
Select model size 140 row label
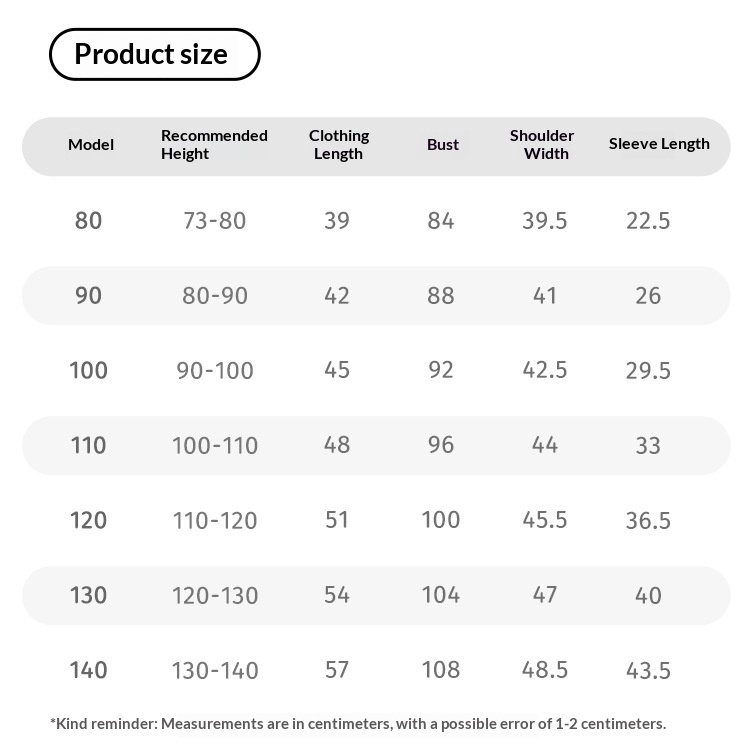pyautogui.click(x=89, y=670)
